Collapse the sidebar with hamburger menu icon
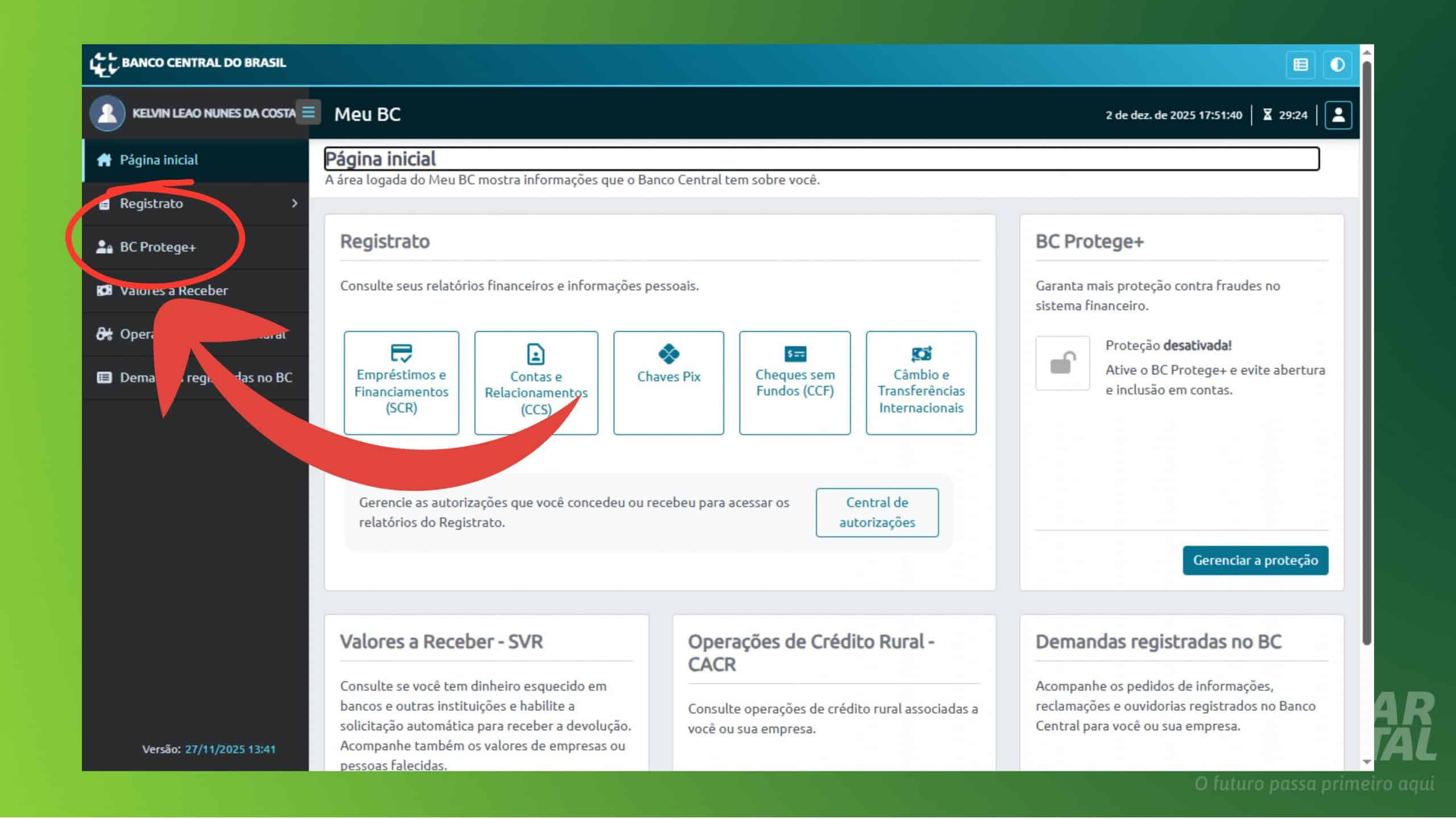This screenshot has height=819, width=1456. (308, 112)
